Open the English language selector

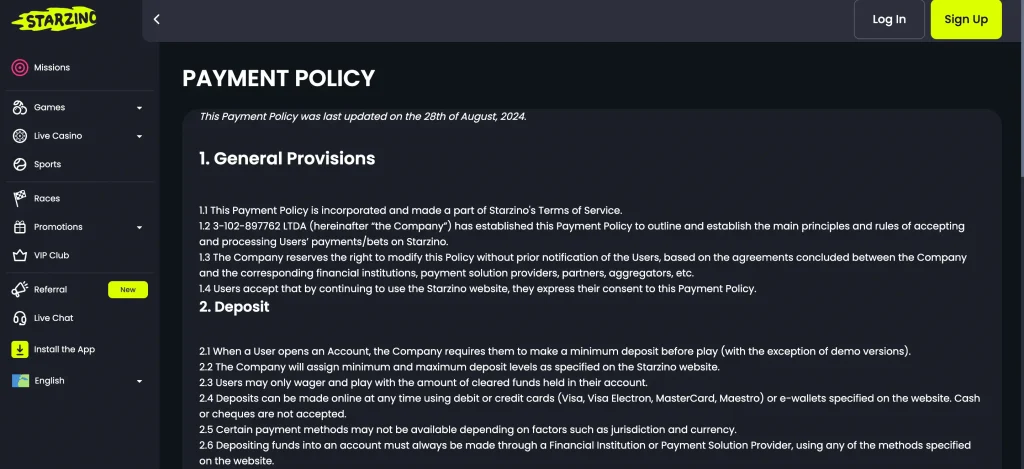pyautogui.click(x=78, y=381)
